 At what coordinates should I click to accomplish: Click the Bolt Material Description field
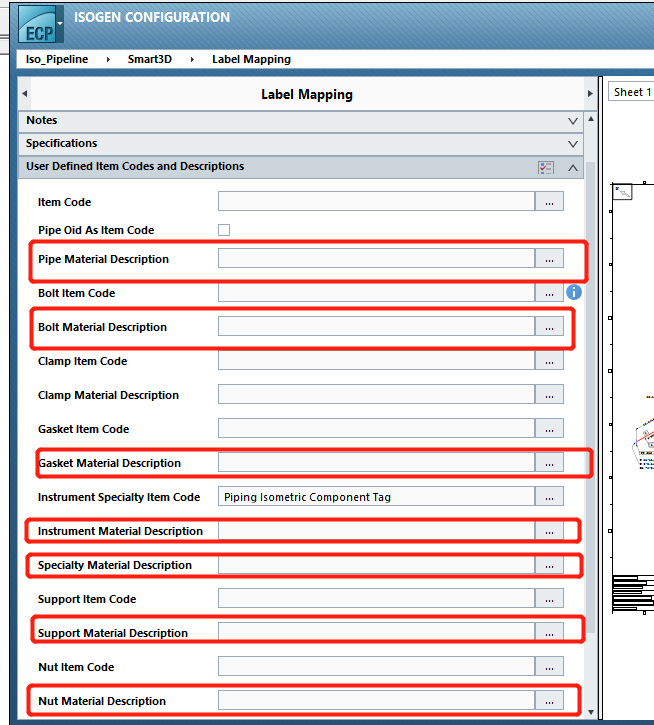pyautogui.click(x=376, y=326)
